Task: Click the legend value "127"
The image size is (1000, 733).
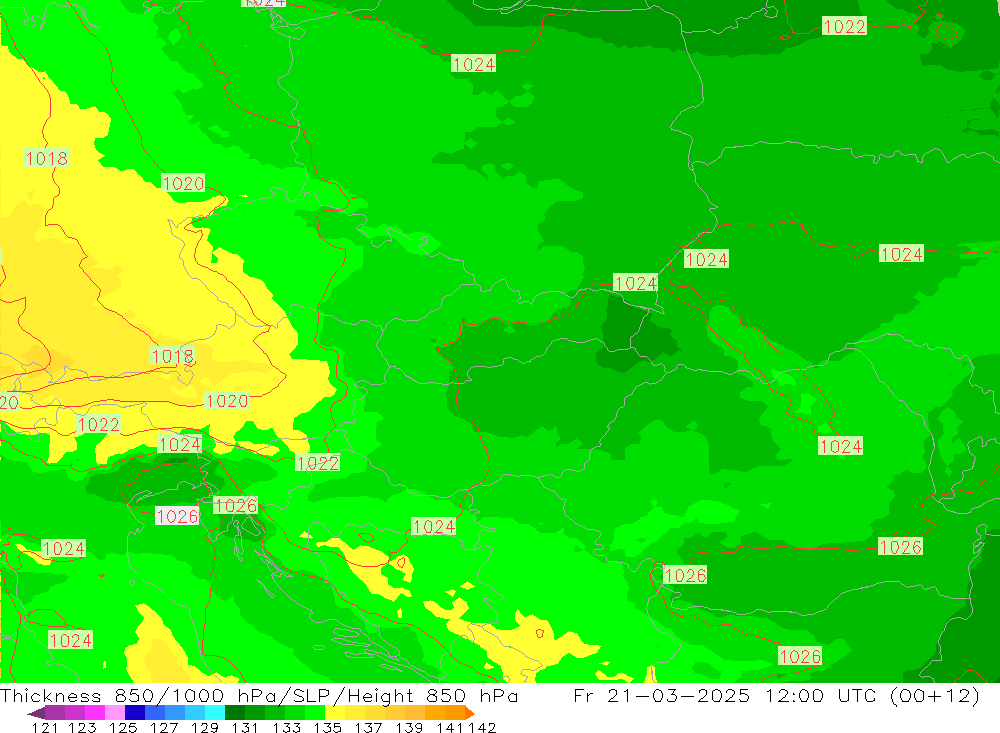Action: (164, 727)
